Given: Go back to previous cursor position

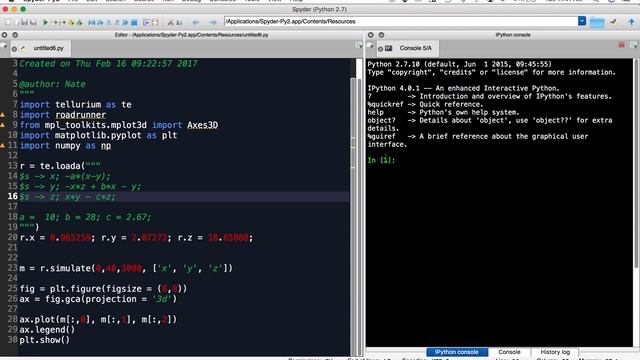Looking at the screenshot, I should (x=196, y=22).
